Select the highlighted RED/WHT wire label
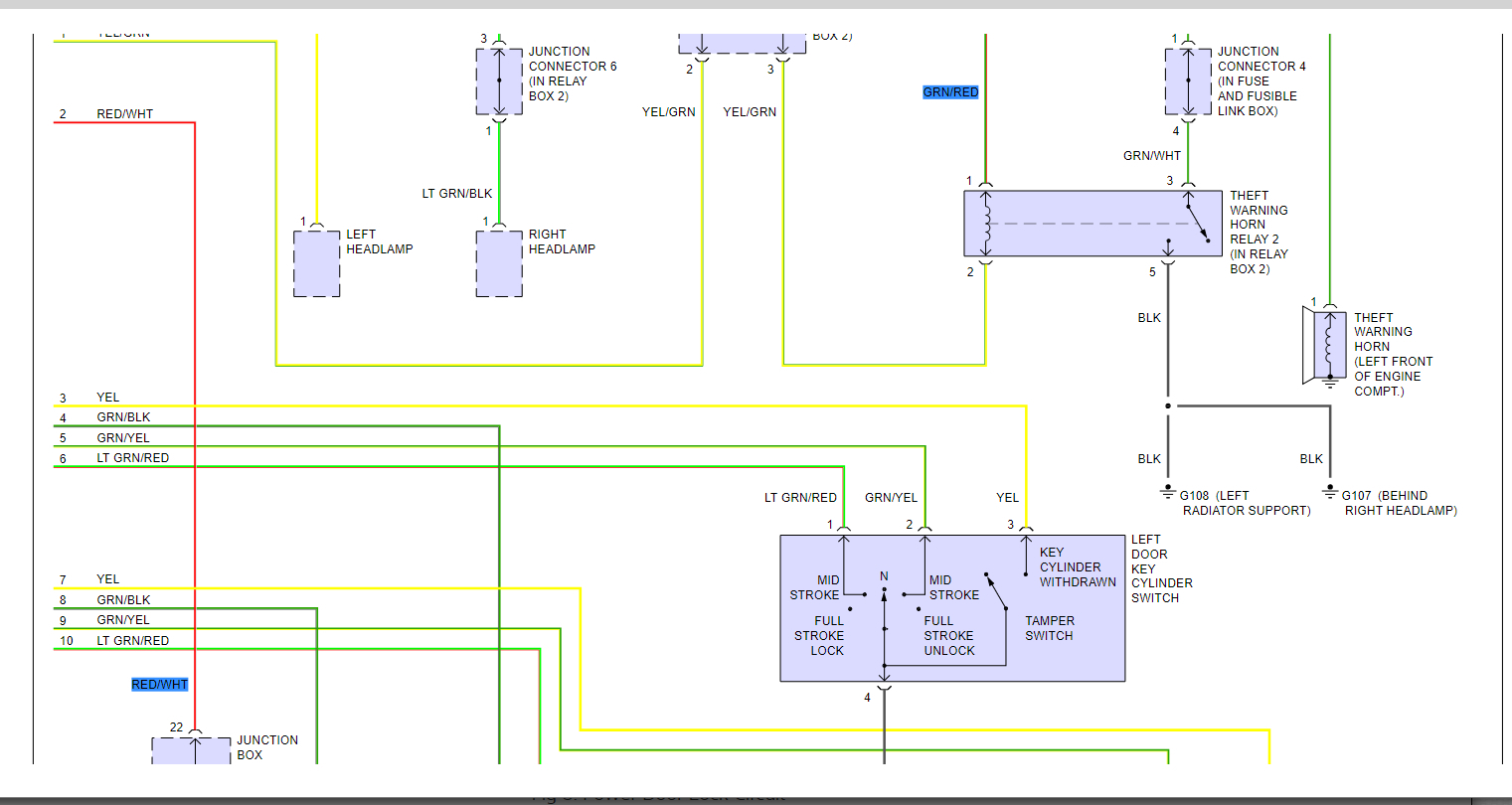Image resolution: width=1512 pixels, height=805 pixels. [x=160, y=685]
